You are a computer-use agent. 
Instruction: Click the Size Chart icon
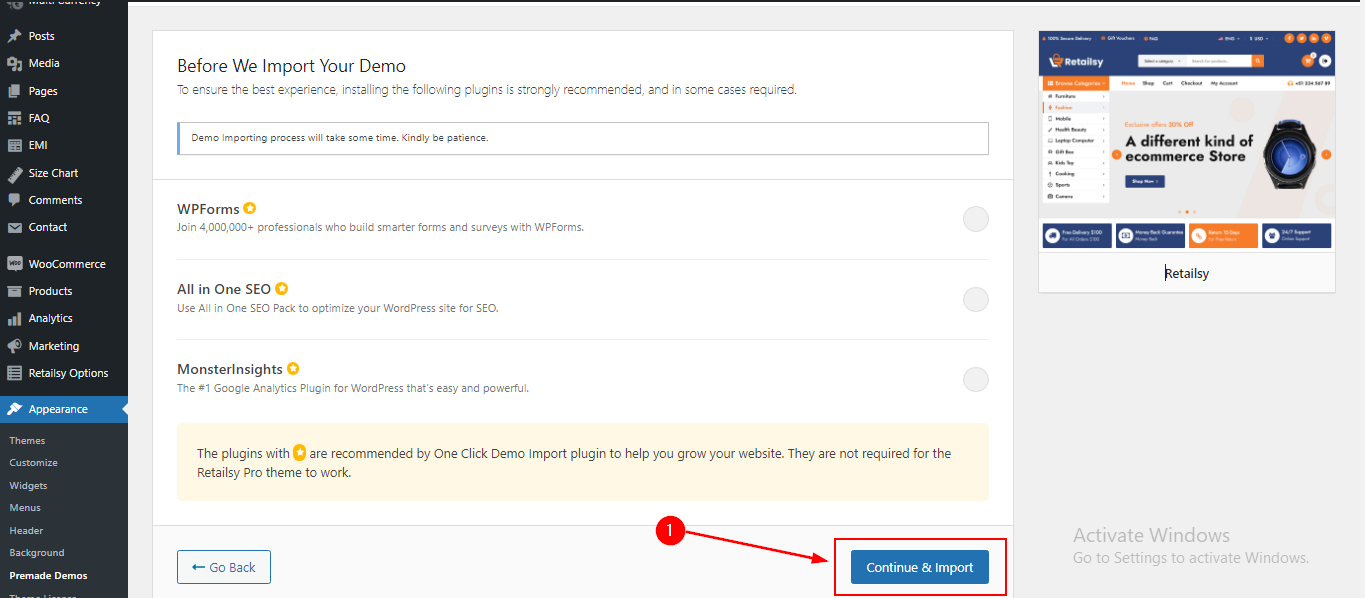tap(14, 173)
